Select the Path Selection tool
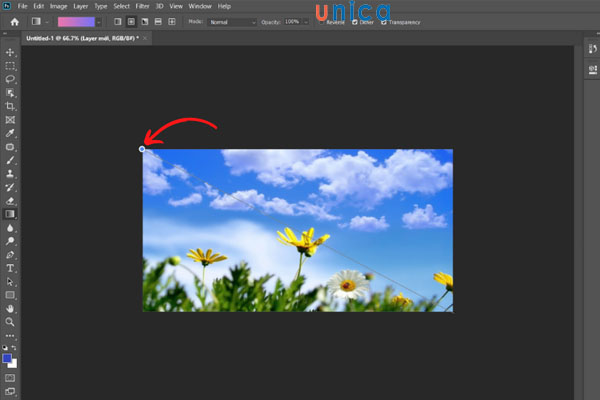The width and height of the screenshot is (600, 400). [x=10, y=282]
